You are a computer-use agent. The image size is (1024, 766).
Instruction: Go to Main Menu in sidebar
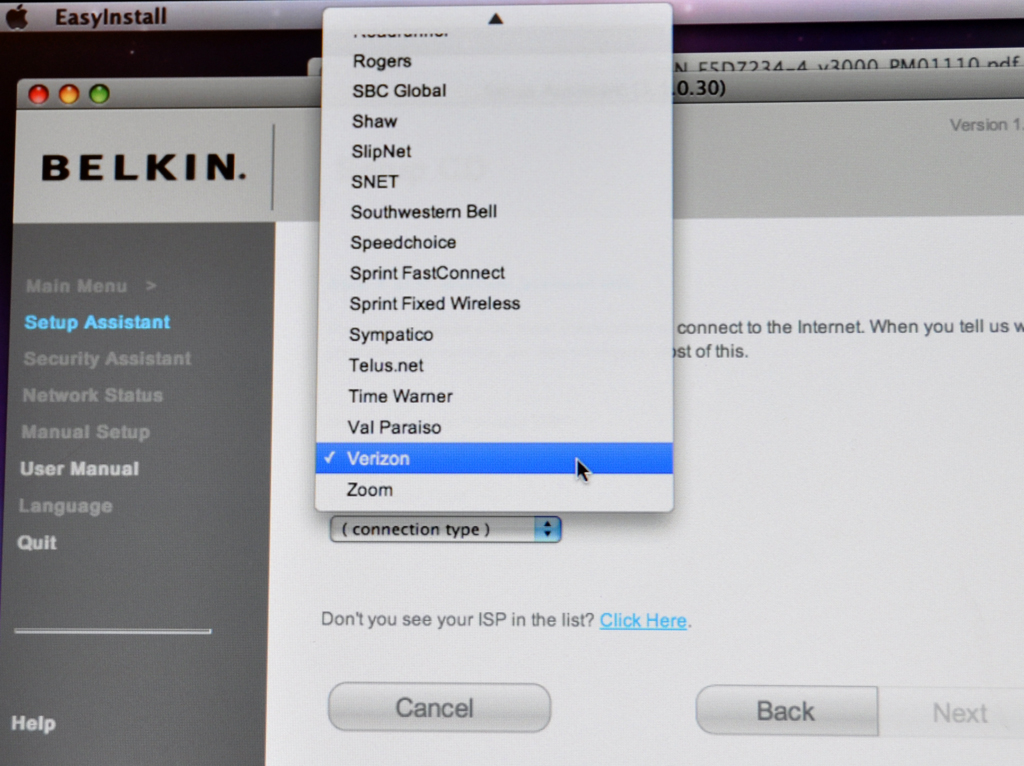(x=76, y=286)
